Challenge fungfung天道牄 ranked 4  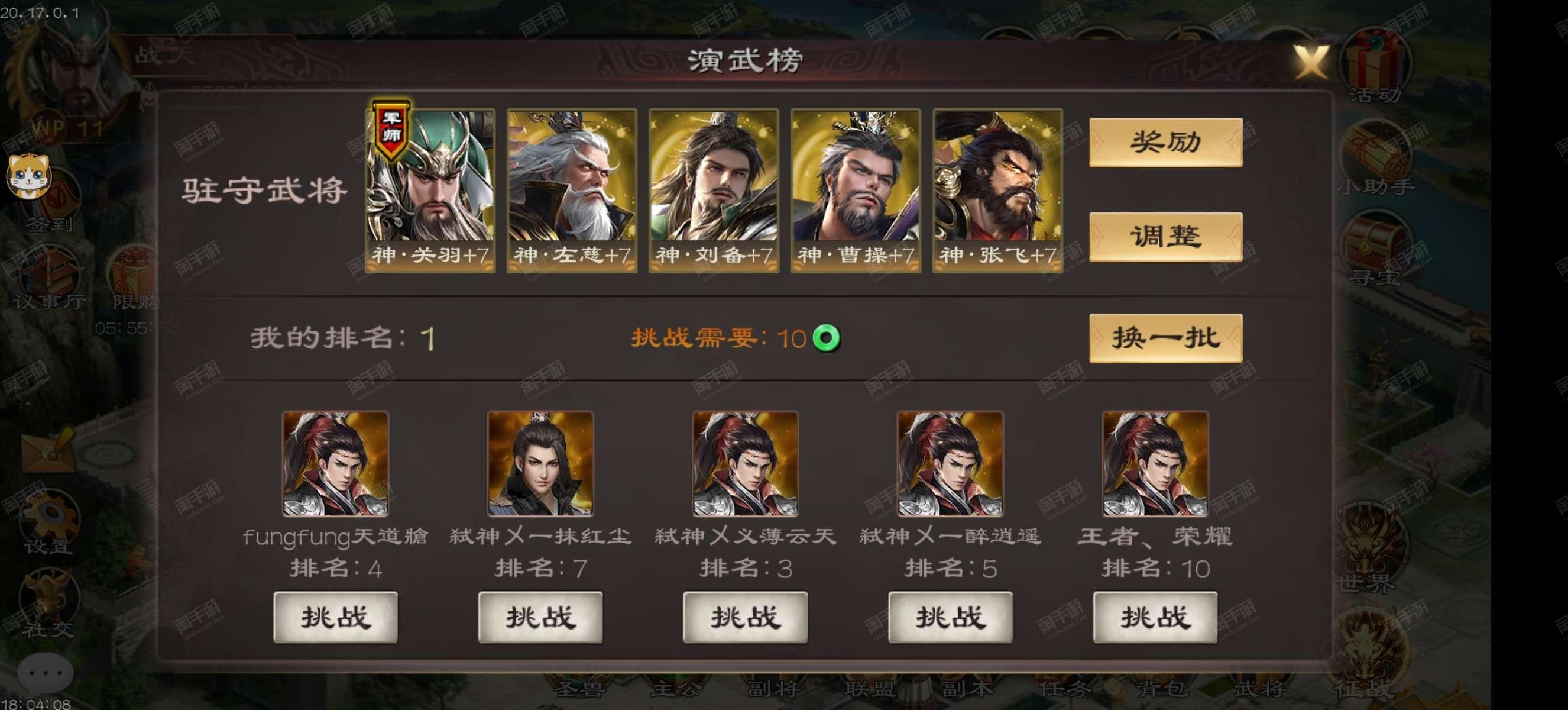click(335, 617)
